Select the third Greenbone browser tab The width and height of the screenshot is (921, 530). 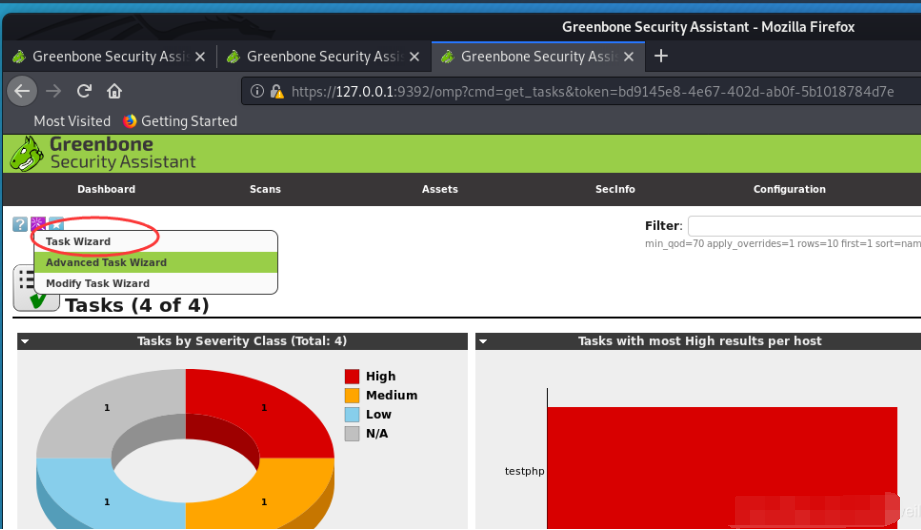538,56
